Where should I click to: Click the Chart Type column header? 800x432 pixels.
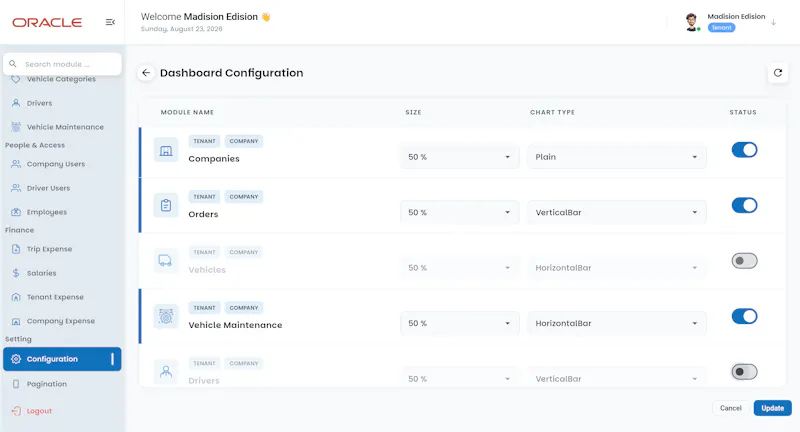[x=552, y=112]
